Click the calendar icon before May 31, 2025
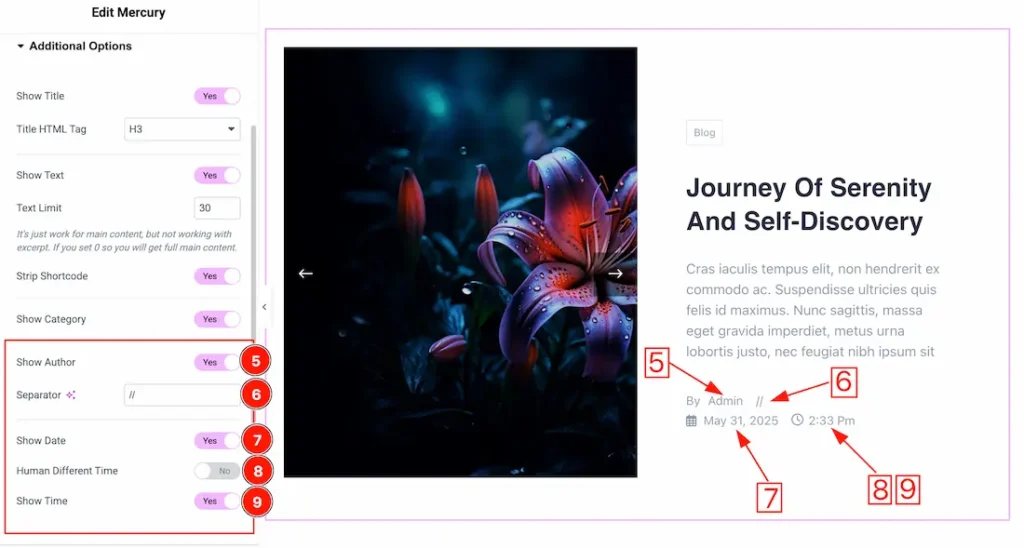1024x548 pixels. point(692,421)
